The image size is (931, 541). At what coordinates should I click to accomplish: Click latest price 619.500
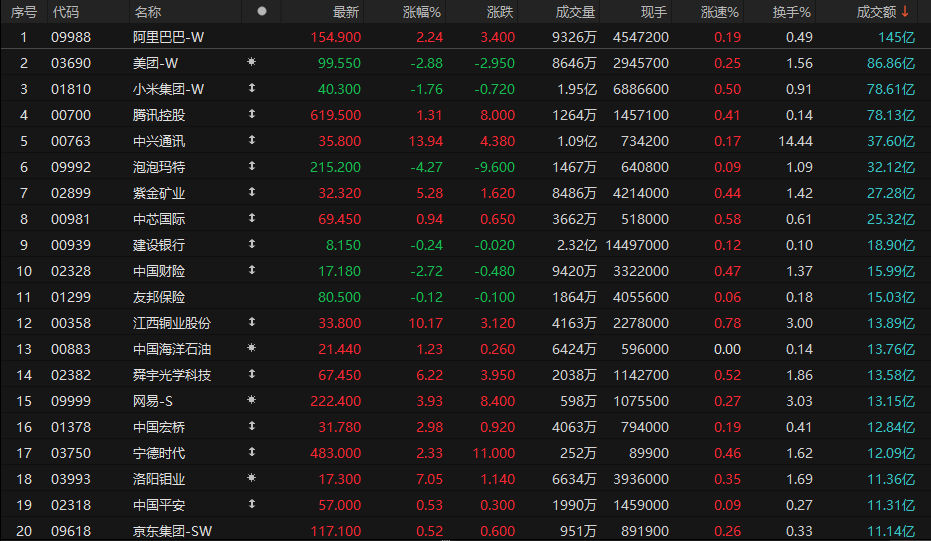pos(335,115)
